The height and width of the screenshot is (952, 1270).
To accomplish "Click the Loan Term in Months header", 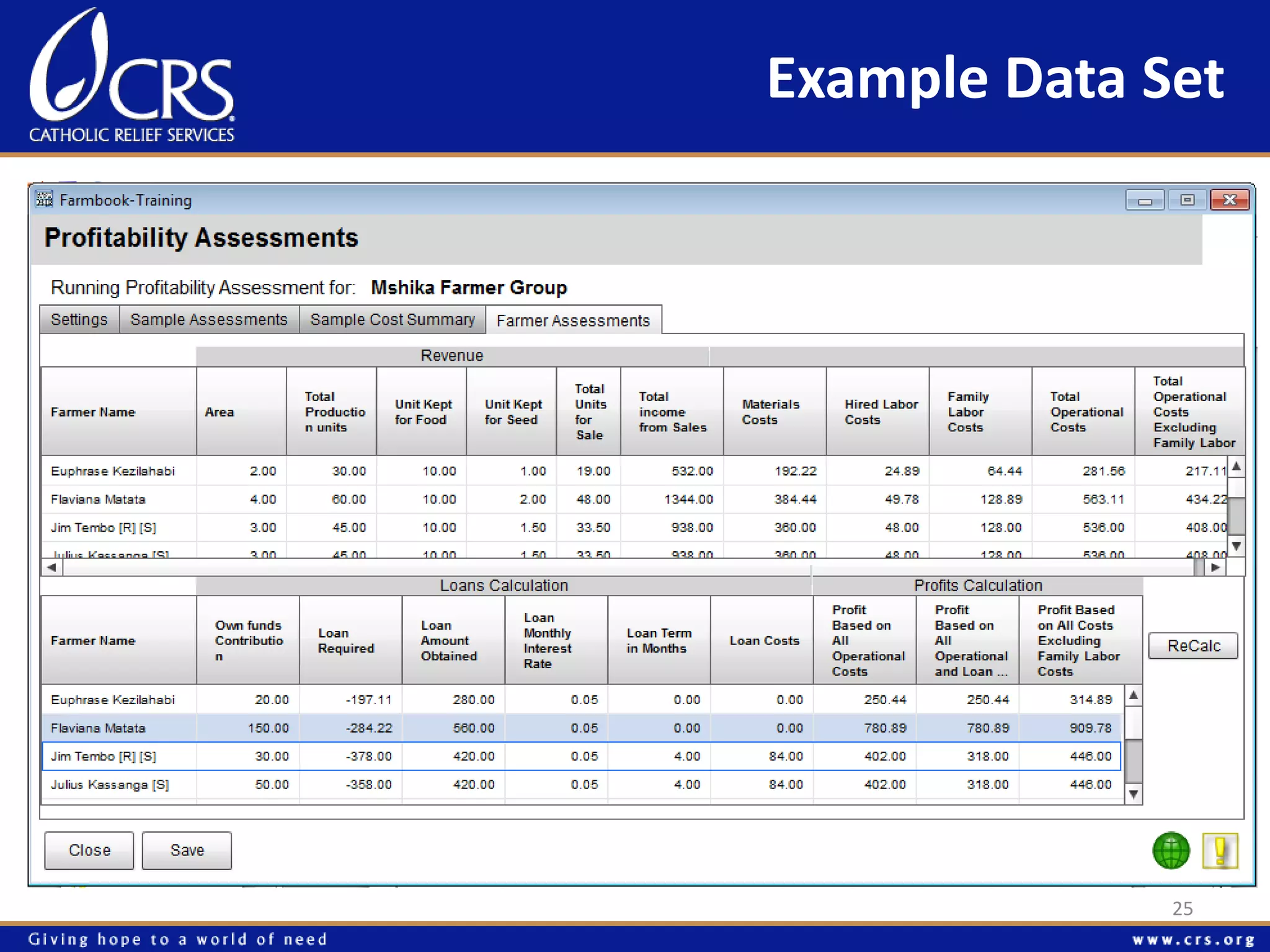I will (x=659, y=640).
